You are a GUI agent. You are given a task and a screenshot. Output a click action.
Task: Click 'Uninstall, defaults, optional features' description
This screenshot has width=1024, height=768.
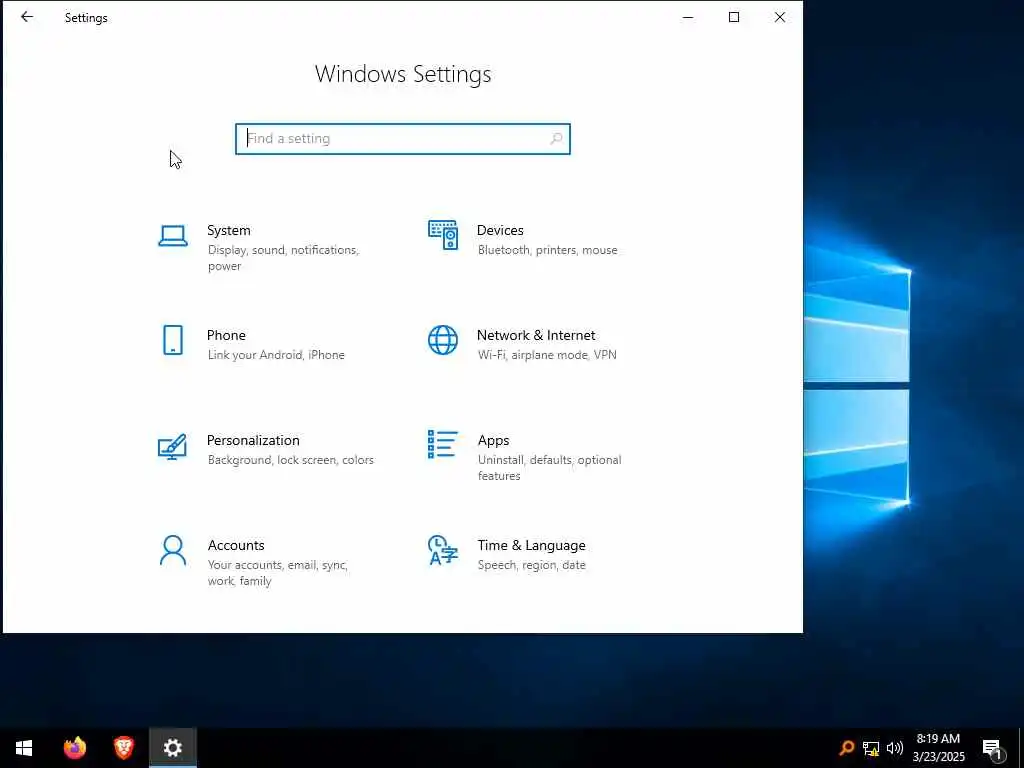pos(549,468)
